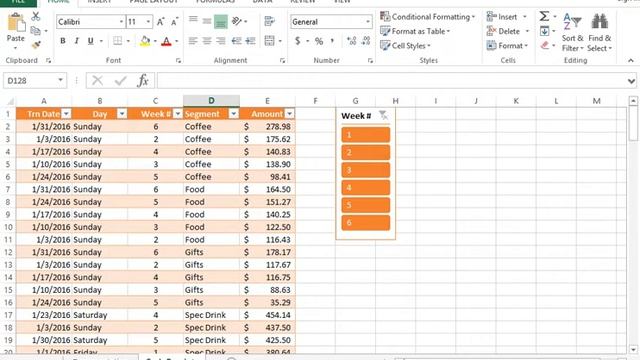Image resolution: width=640 pixels, height=360 pixels.
Task: Open the Trn Date column filter
Action: click(x=67, y=114)
